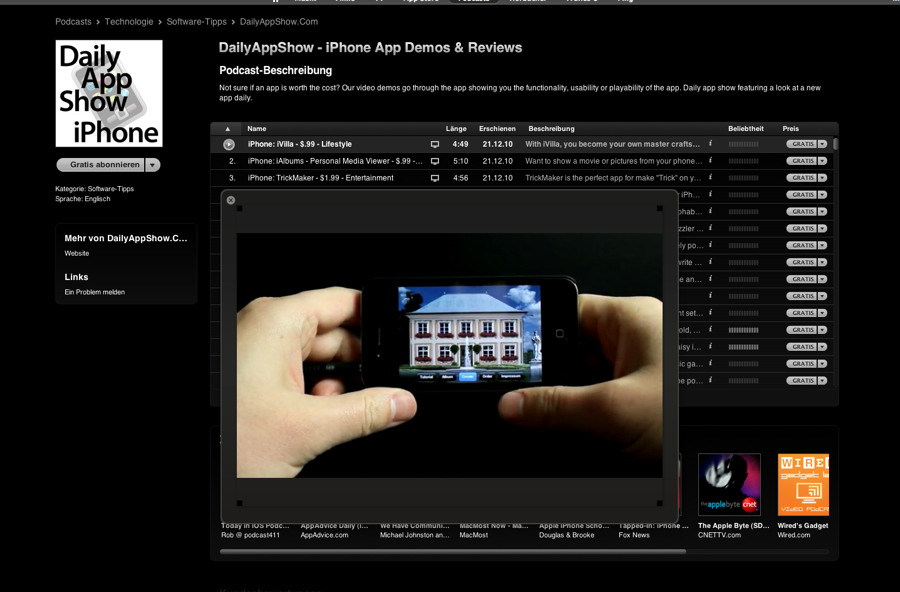Viewport: 900px width, 592px height.
Task: Sort episodes by the Beschreibung column
Action: point(551,129)
